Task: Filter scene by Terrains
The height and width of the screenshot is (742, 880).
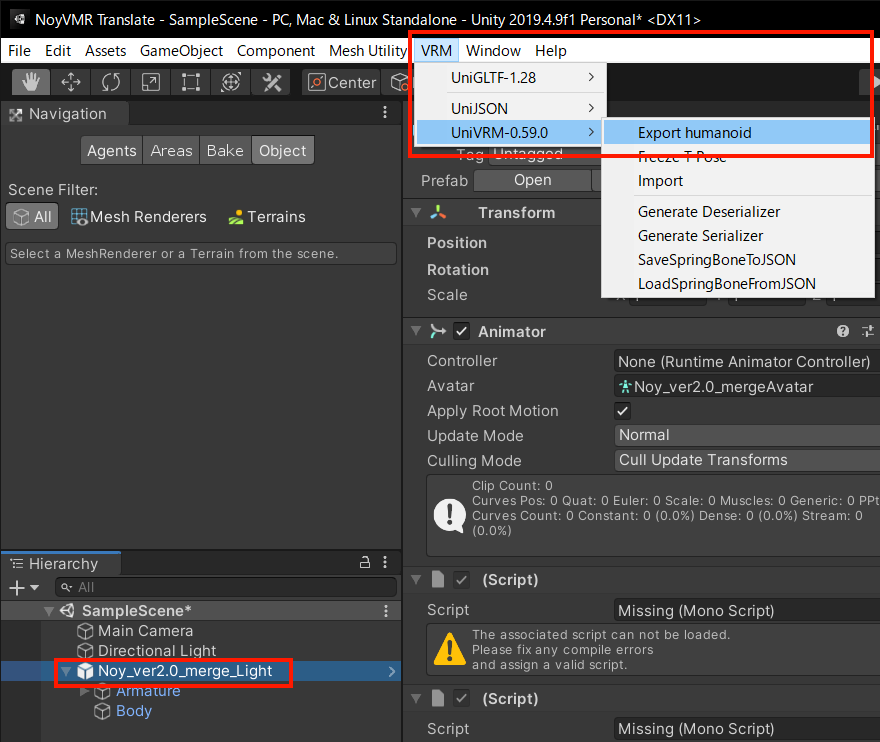Action: click(x=267, y=217)
